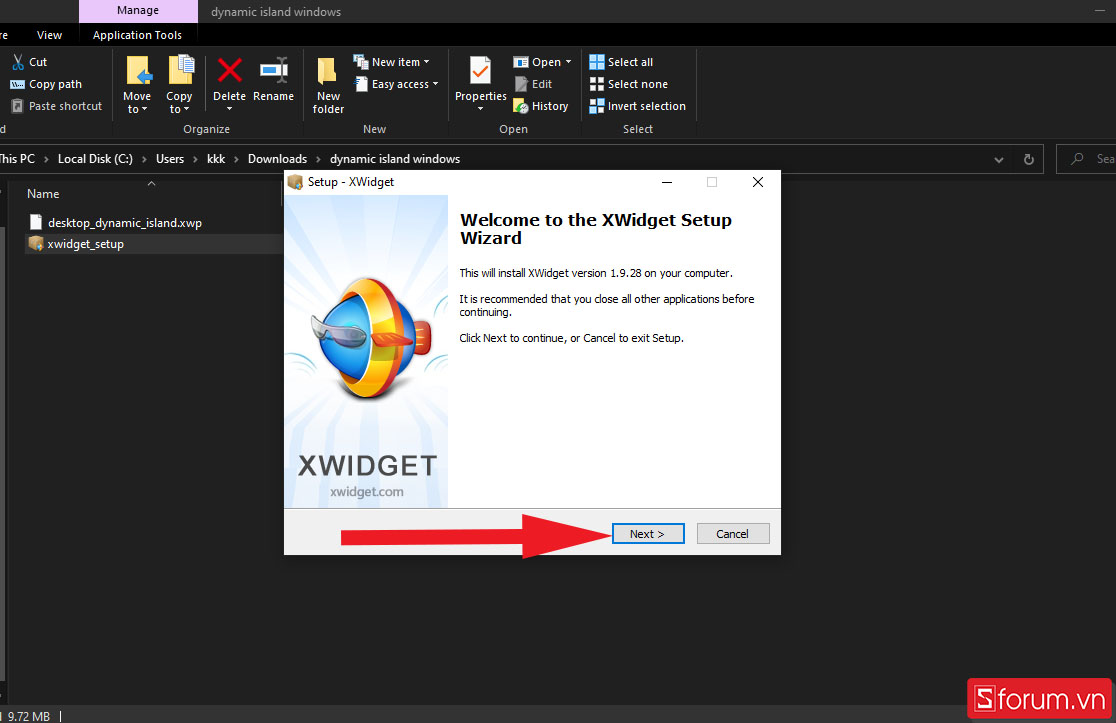The image size is (1116, 723).
Task: Close the XWidget Setup dialog
Action: [x=758, y=182]
